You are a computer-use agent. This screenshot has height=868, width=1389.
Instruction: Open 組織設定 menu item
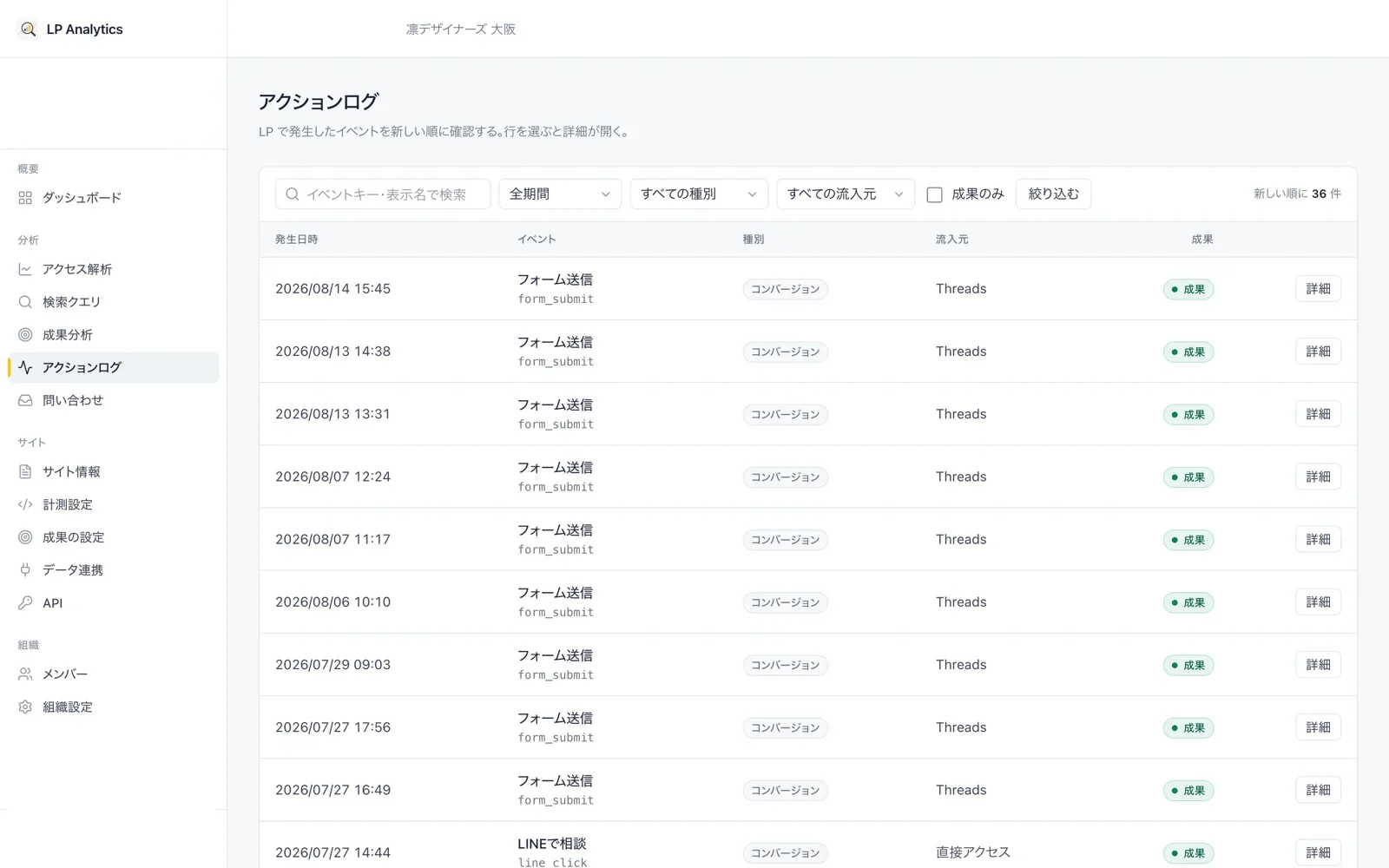click(113, 707)
